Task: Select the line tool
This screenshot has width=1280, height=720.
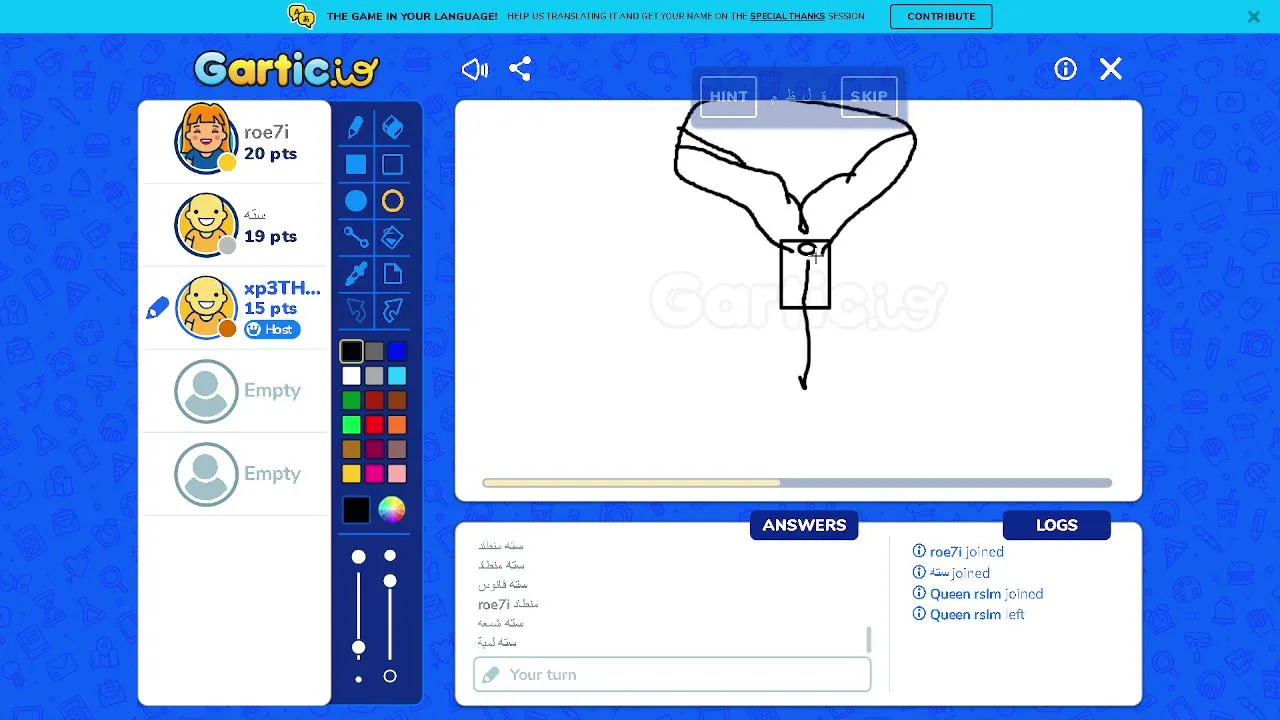Action: (x=356, y=237)
